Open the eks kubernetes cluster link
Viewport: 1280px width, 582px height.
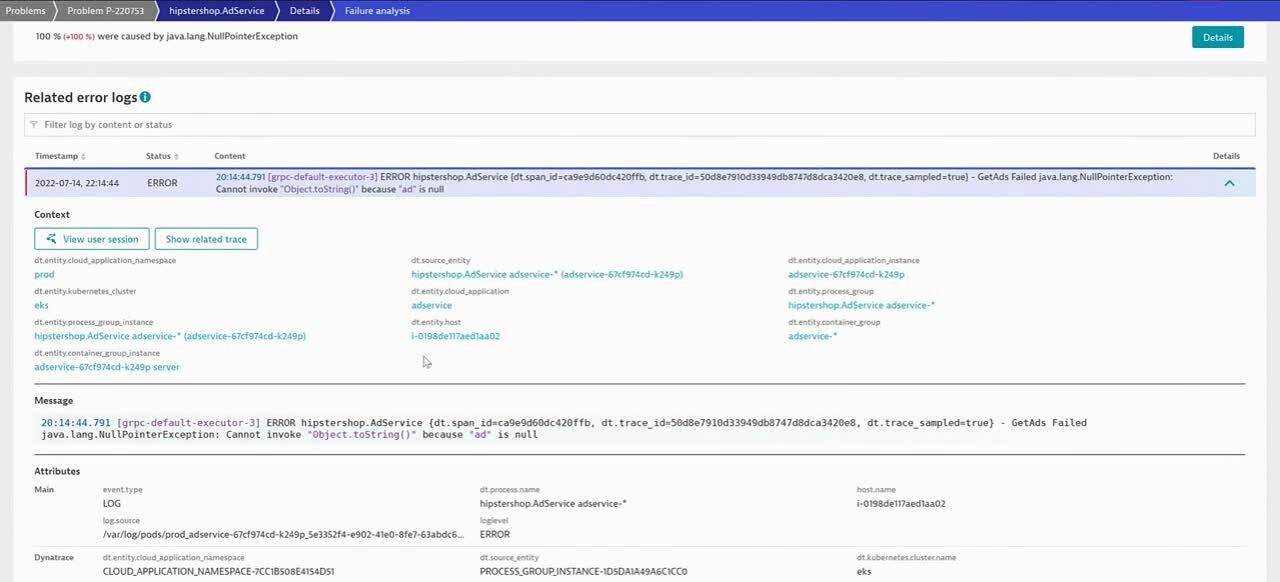pyautogui.click(x=41, y=305)
